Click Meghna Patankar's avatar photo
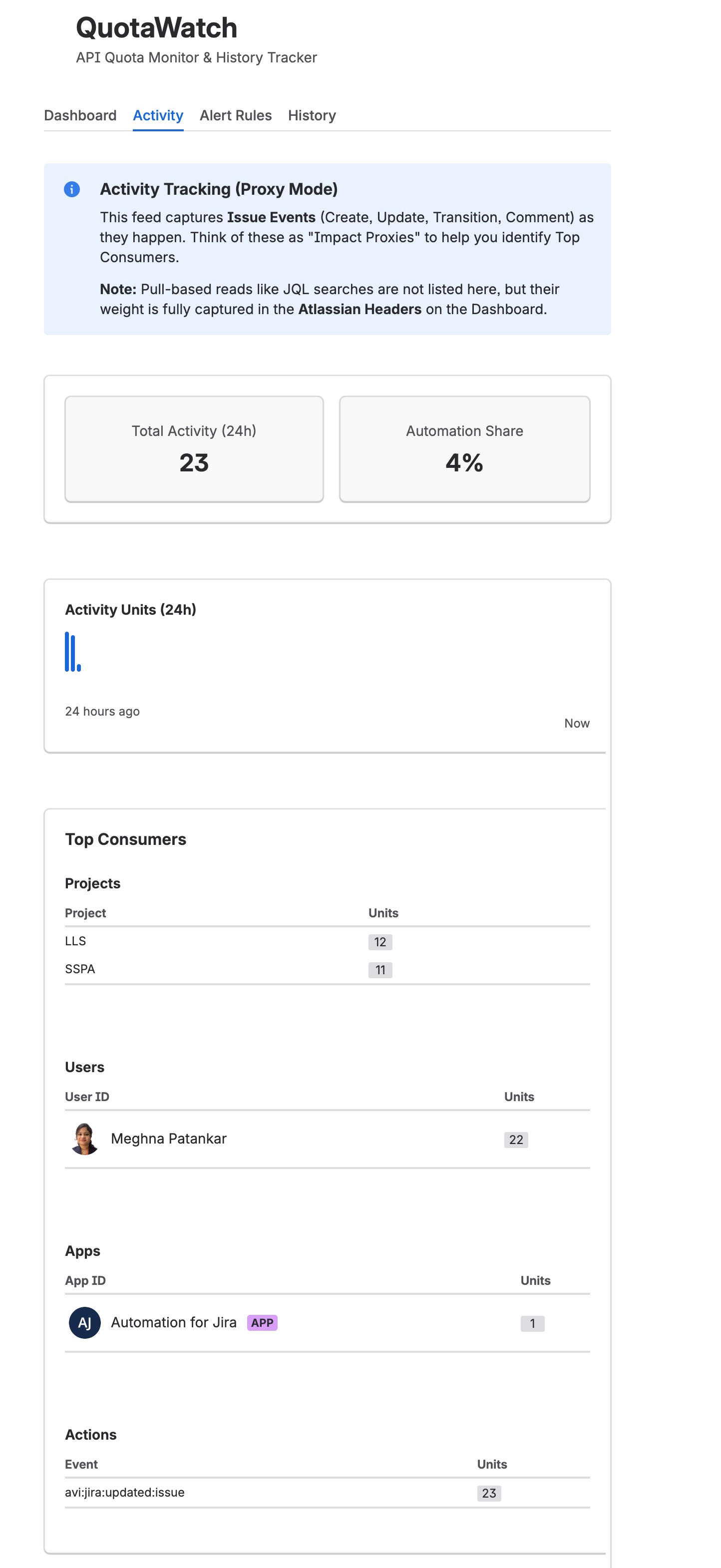 tap(84, 1138)
